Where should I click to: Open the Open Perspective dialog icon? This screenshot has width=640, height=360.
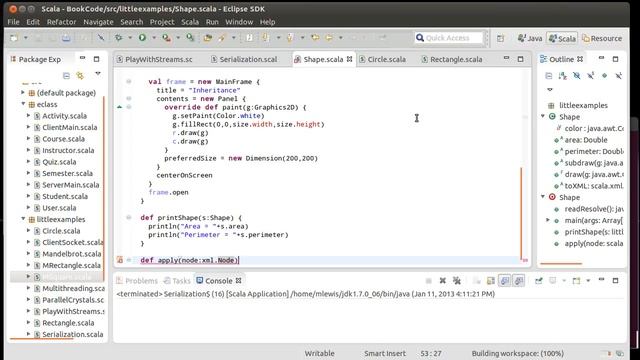500,38
